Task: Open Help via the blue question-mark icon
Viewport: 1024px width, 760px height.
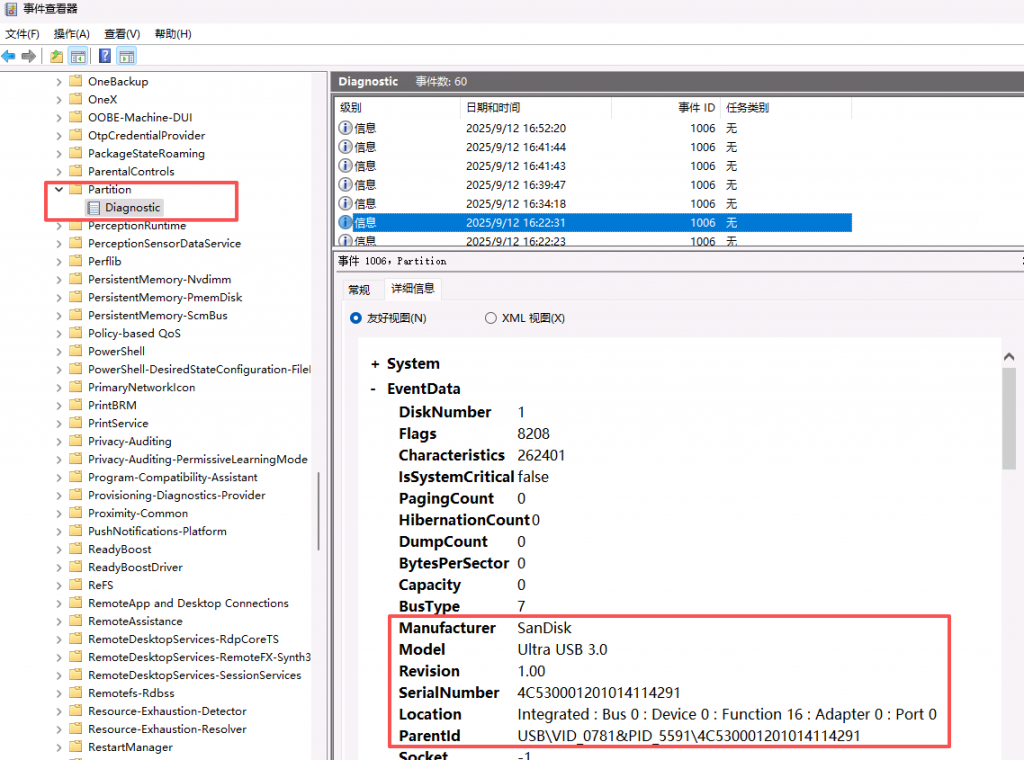Action: pyautogui.click(x=105, y=56)
